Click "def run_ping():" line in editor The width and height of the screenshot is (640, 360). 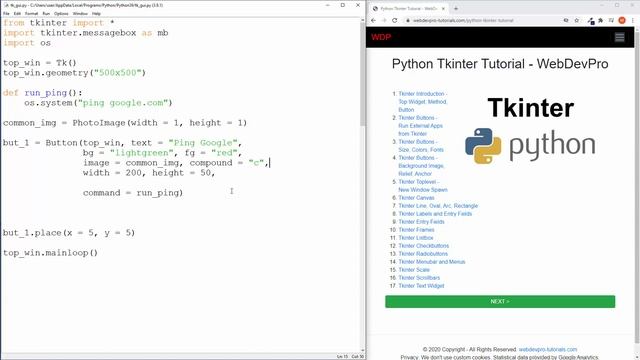[x=42, y=93]
